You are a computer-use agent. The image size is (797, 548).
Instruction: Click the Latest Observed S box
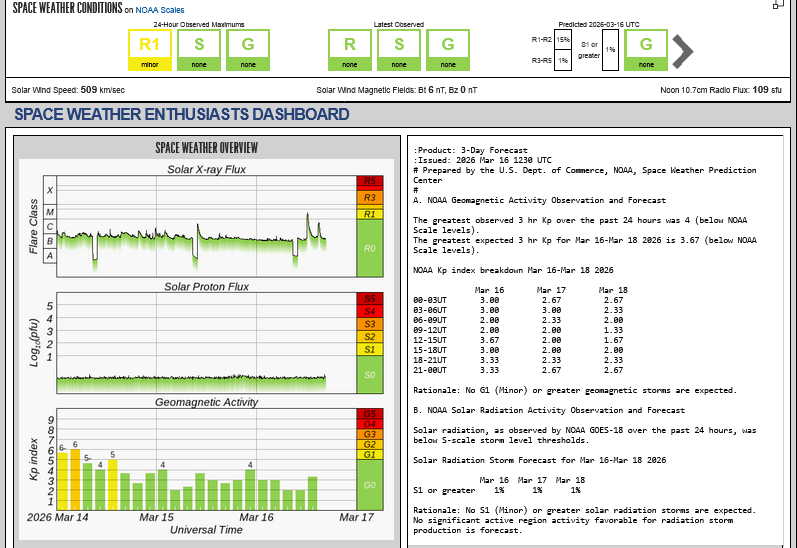399,50
